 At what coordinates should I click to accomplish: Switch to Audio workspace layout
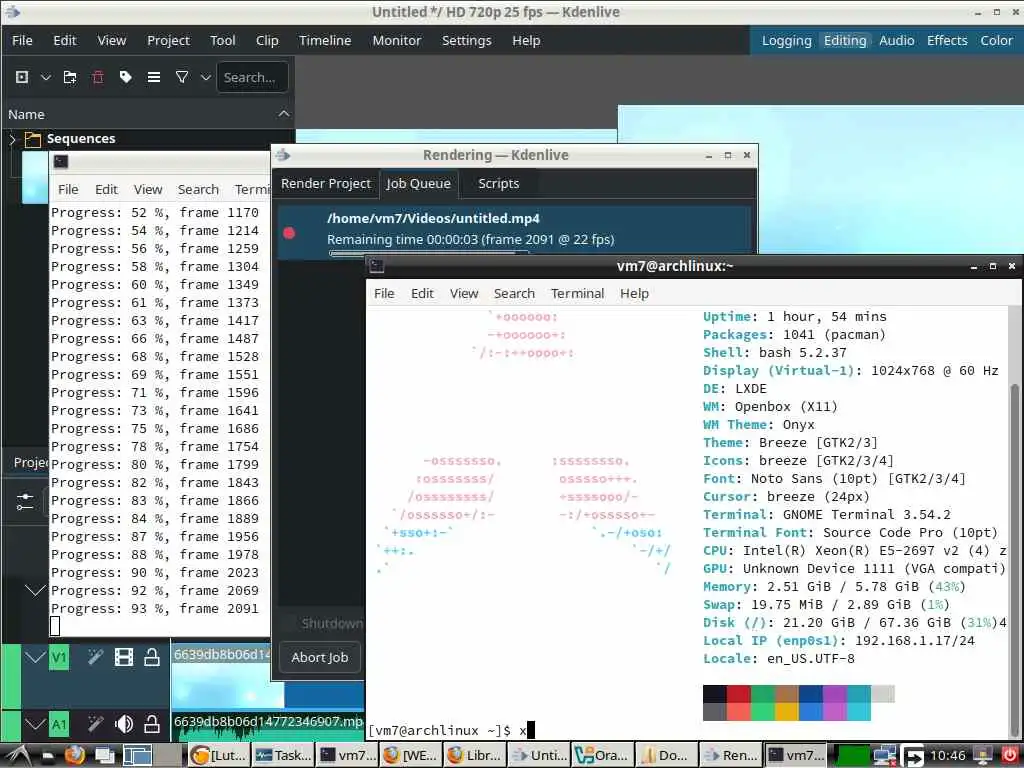coord(896,40)
